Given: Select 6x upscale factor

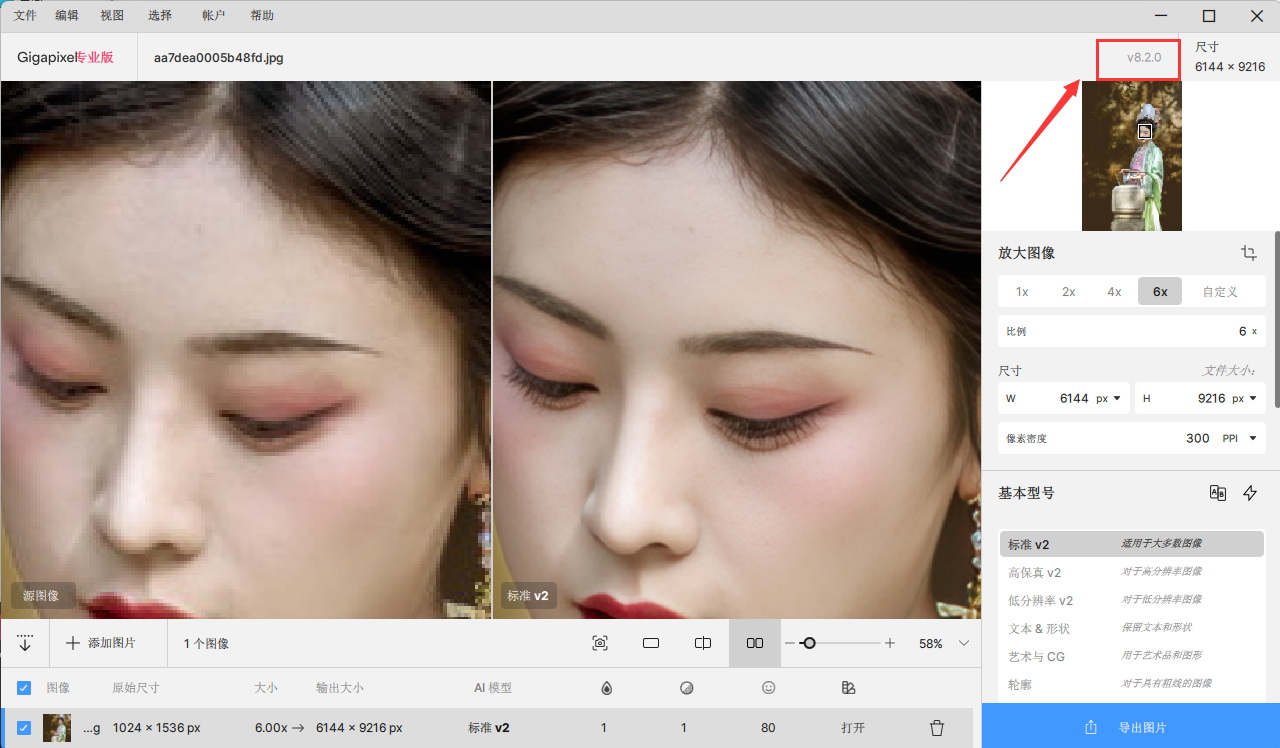Looking at the screenshot, I should pyautogui.click(x=1160, y=292).
